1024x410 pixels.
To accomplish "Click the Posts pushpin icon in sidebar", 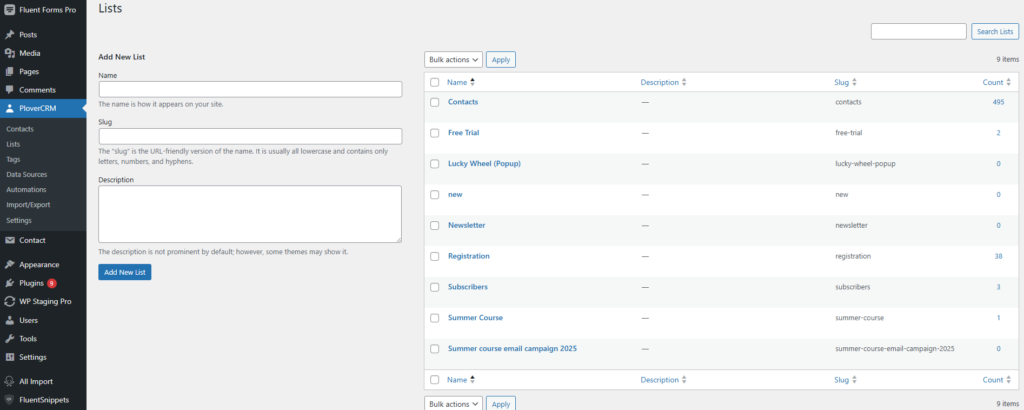I will pyautogui.click(x=10, y=34).
